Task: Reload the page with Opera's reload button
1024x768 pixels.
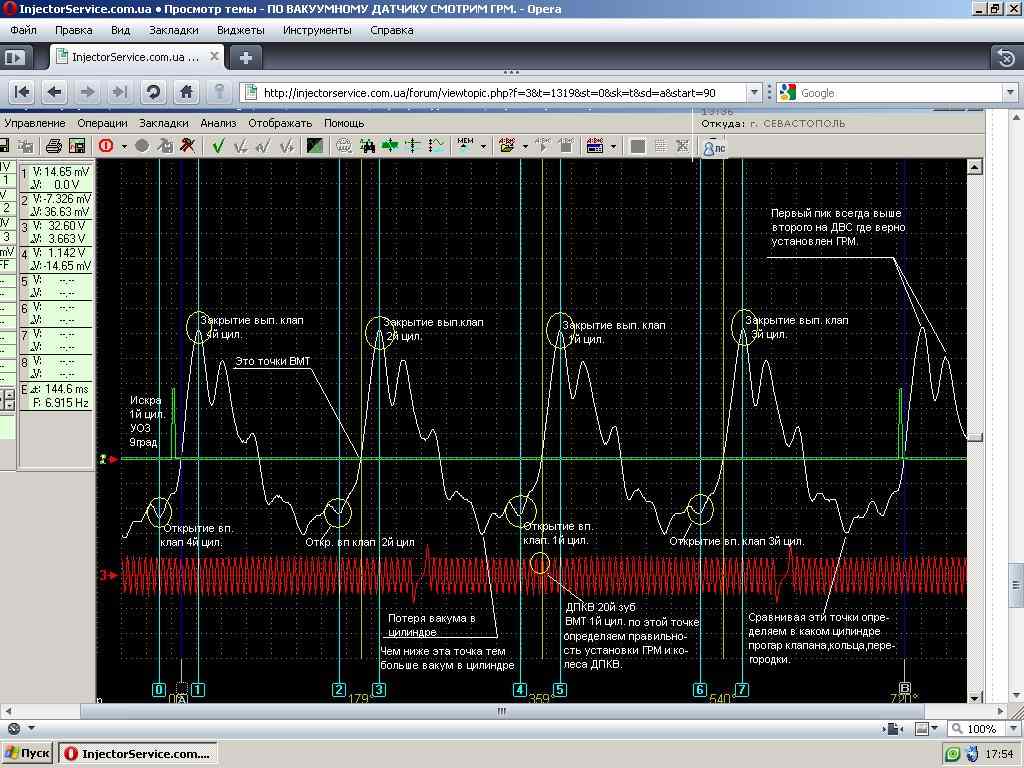Action: pyautogui.click(x=153, y=92)
